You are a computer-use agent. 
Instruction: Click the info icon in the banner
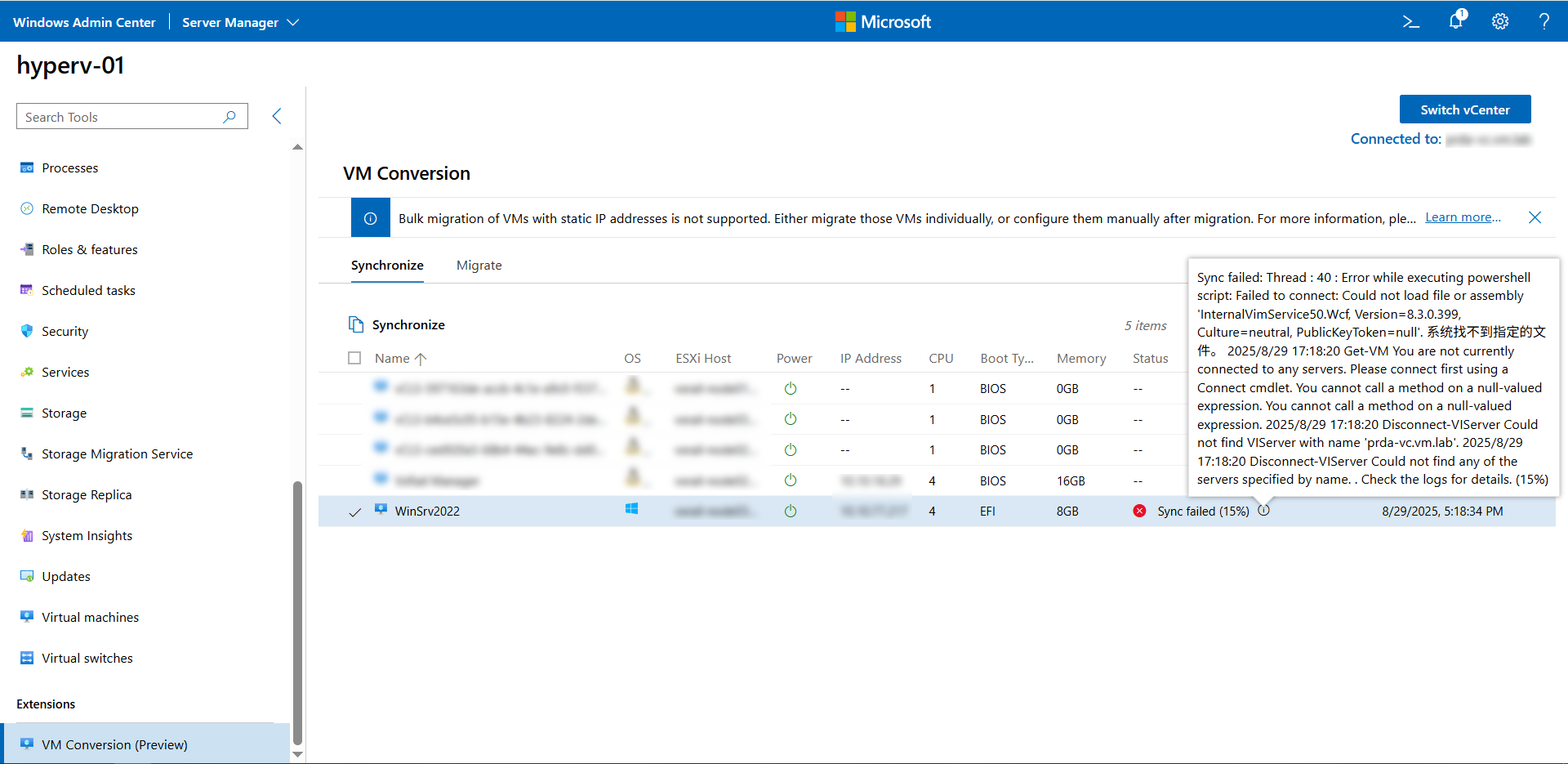coord(370,218)
